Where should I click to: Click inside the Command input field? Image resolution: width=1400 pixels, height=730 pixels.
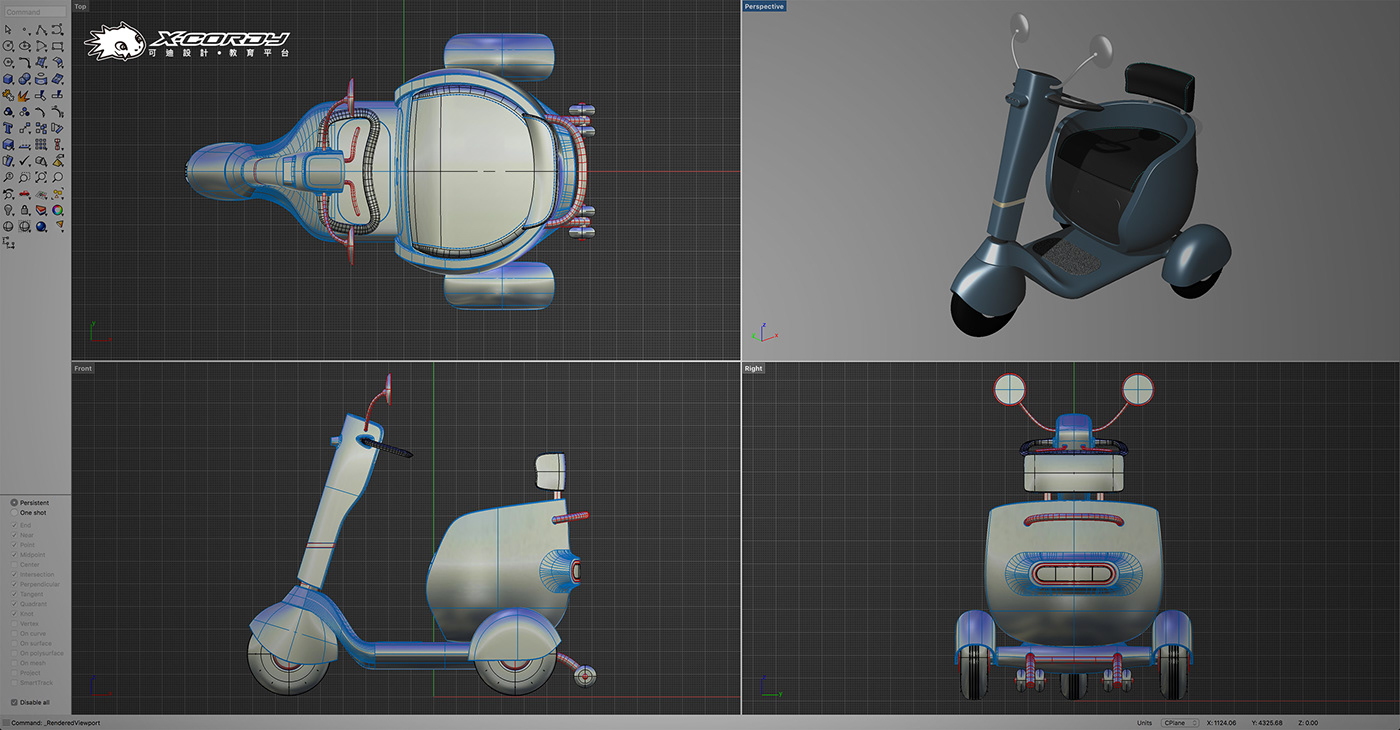point(35,12)
